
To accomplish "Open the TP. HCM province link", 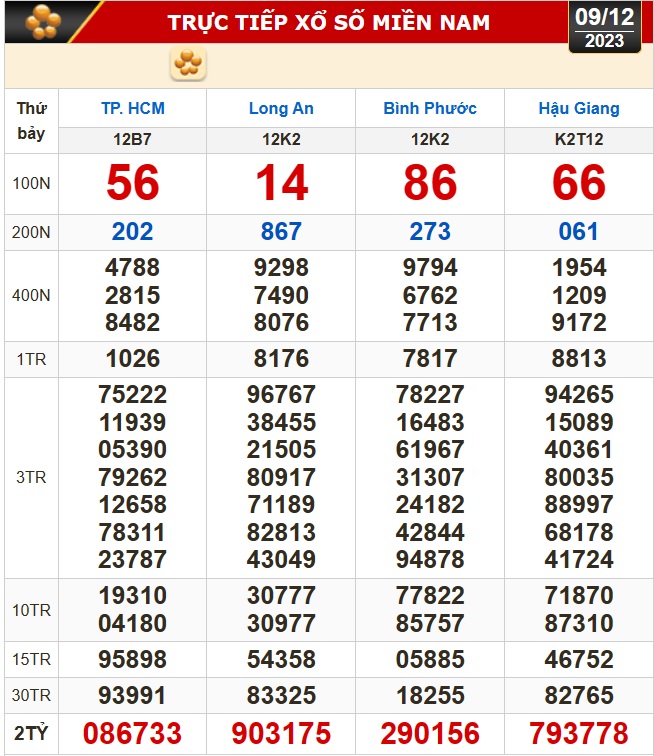I will click(133, 108).
